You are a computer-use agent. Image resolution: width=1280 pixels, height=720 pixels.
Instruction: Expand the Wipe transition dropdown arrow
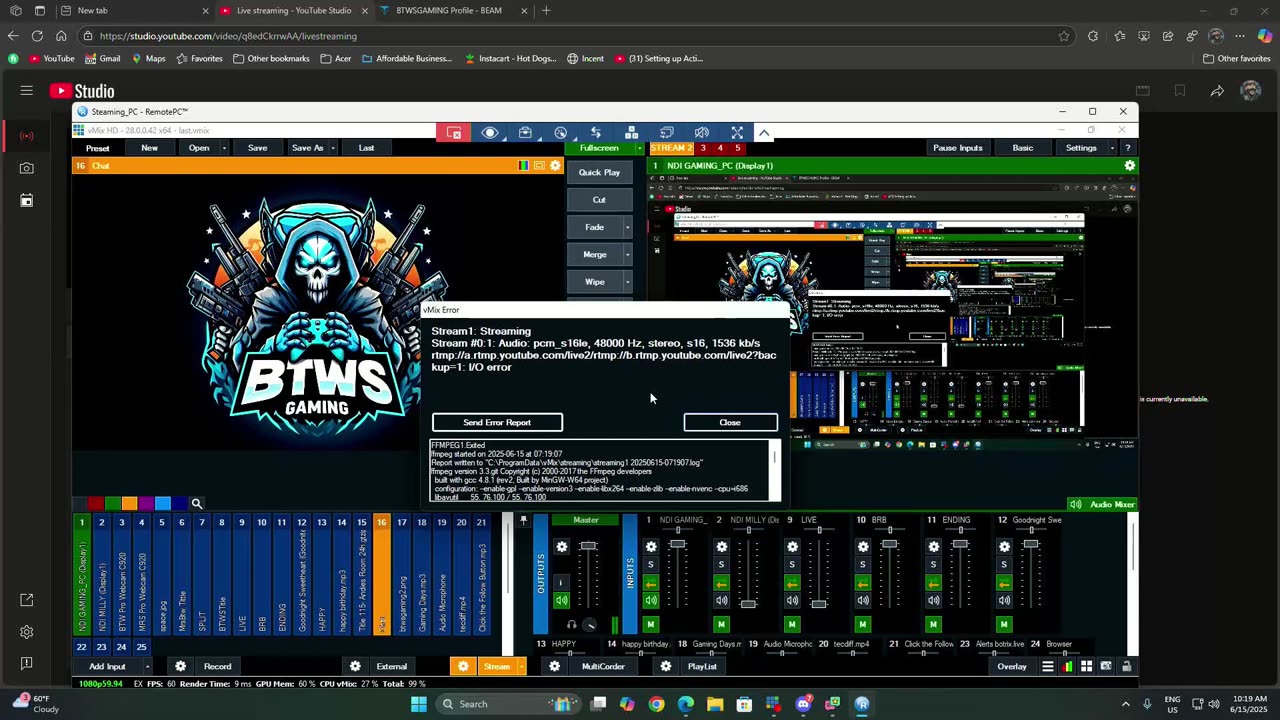pyautogui.click(x=627, y=282)
